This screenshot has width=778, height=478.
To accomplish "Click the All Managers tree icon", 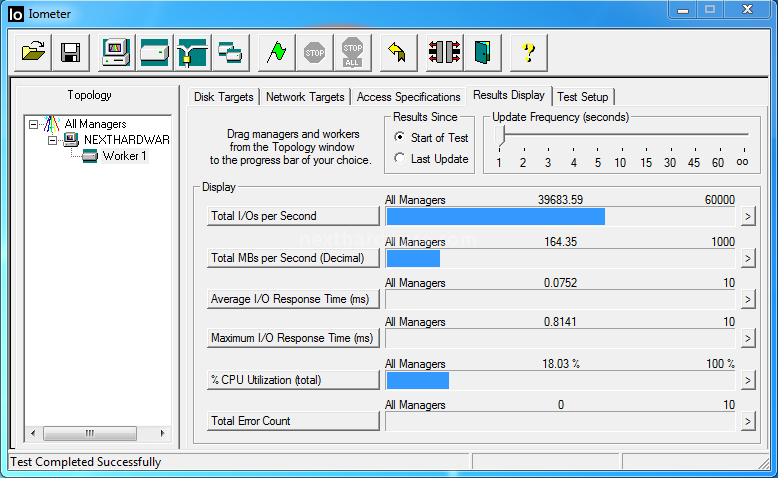I will 52,124.
